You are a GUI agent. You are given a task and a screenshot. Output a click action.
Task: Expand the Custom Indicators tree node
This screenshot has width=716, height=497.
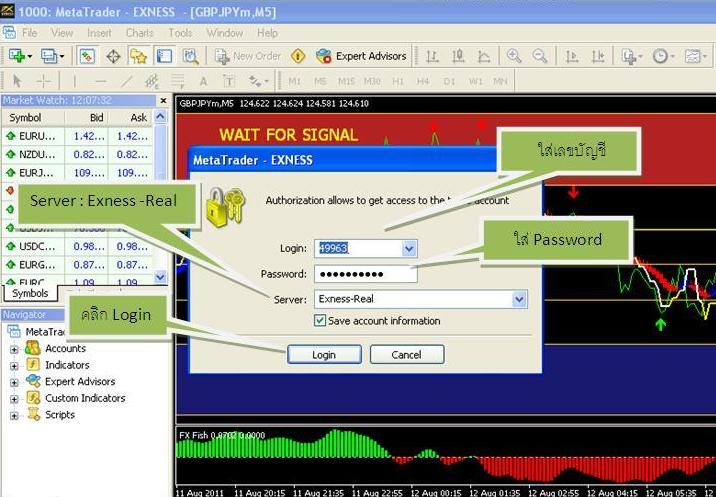(14, 399)
